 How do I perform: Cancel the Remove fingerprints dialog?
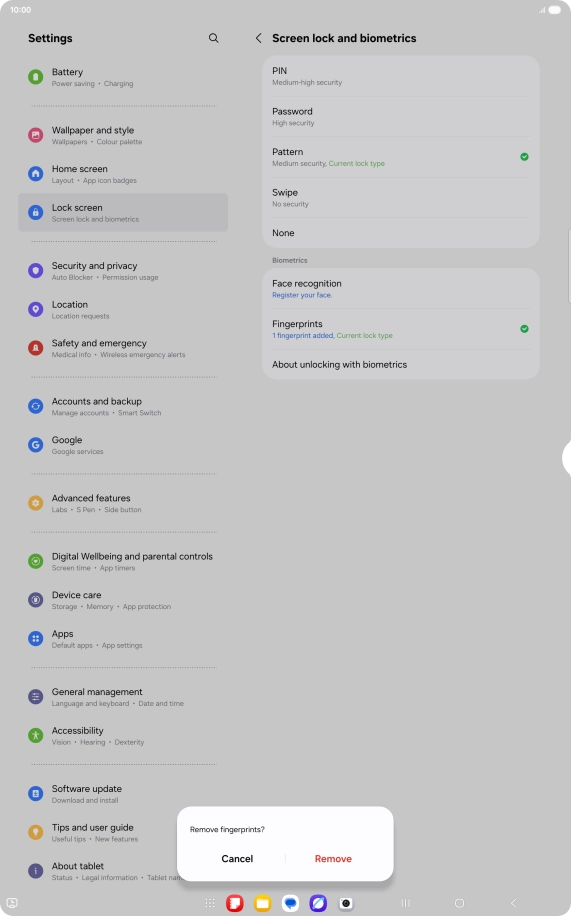point(237,859)
